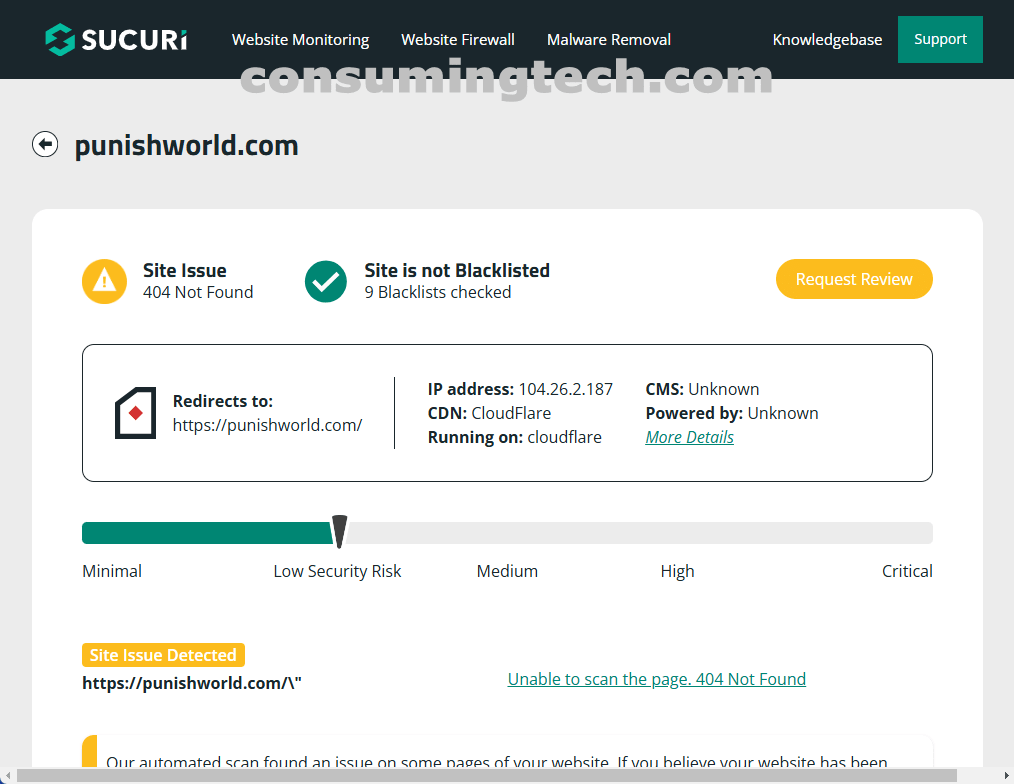Click the IP address 104.26.2.187 text

pyautogui.click(x=520, y=389)
